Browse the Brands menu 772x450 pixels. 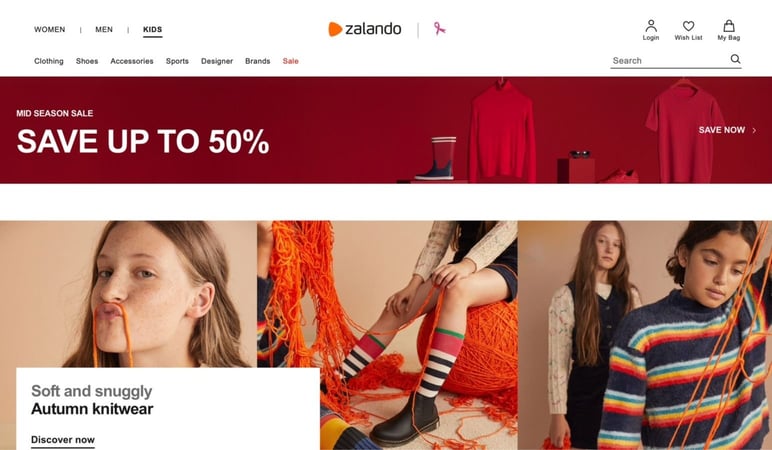point(257,61)
